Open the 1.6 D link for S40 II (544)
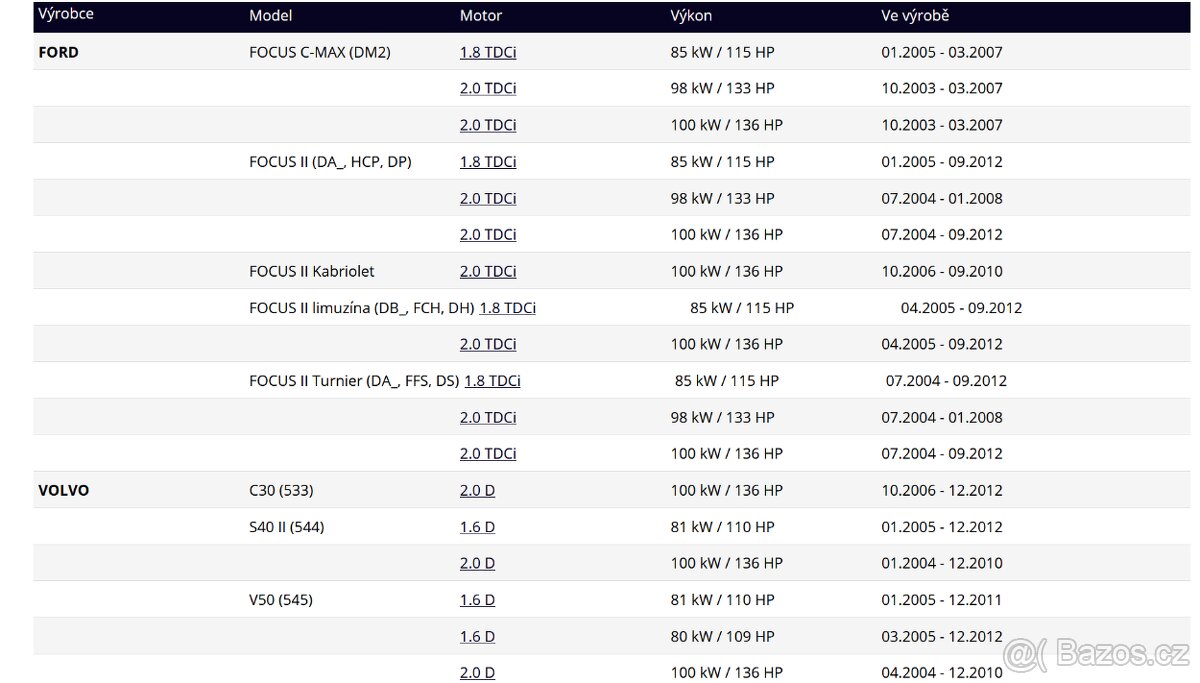 click(x=477, y=527)
